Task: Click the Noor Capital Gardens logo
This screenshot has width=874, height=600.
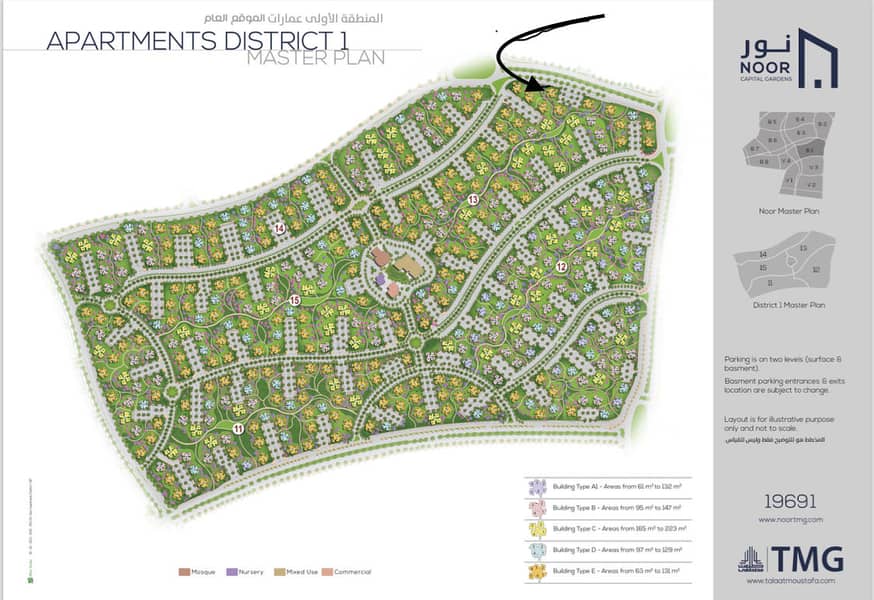Action: point(789,58)
